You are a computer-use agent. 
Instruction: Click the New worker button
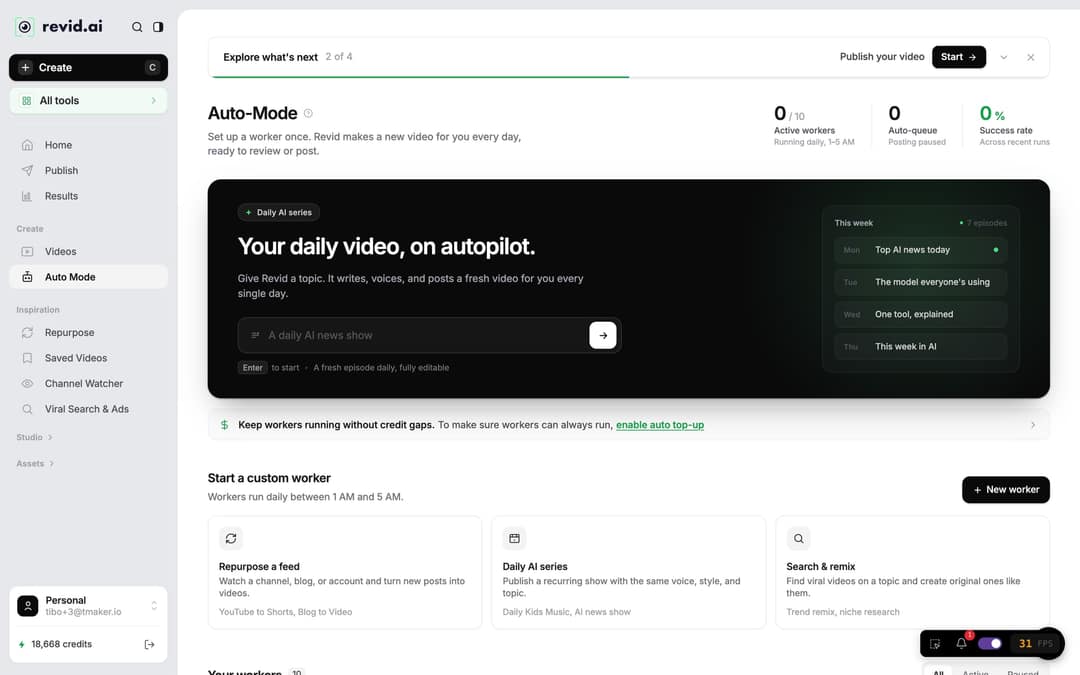(x=1006, y=490)
